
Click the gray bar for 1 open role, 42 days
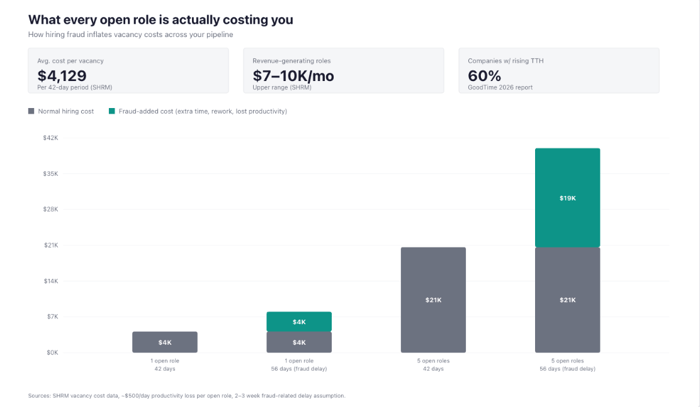[165, 342]
